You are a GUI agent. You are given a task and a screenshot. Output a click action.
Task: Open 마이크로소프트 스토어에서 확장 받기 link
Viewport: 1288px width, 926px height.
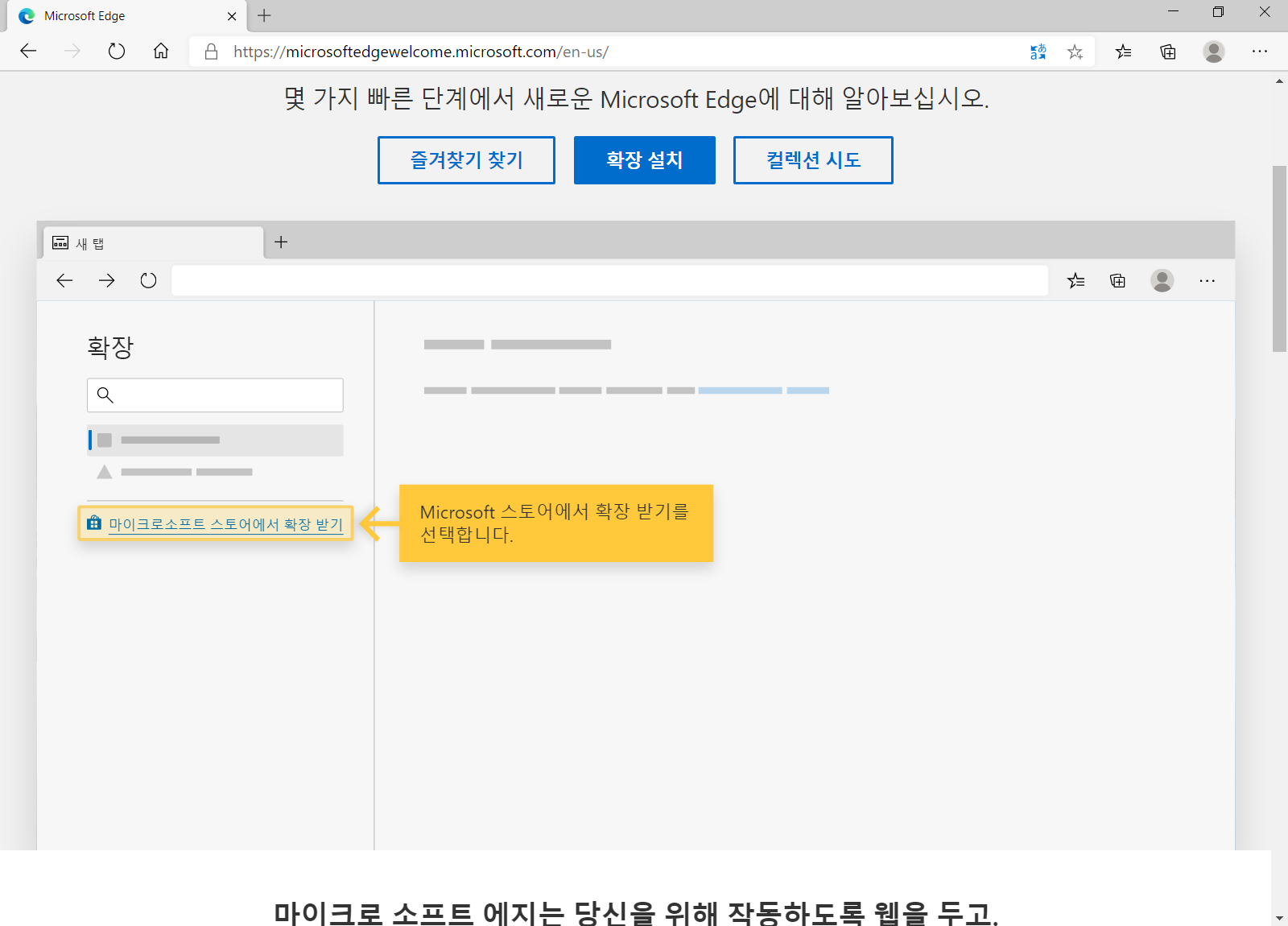coord(226,524)
